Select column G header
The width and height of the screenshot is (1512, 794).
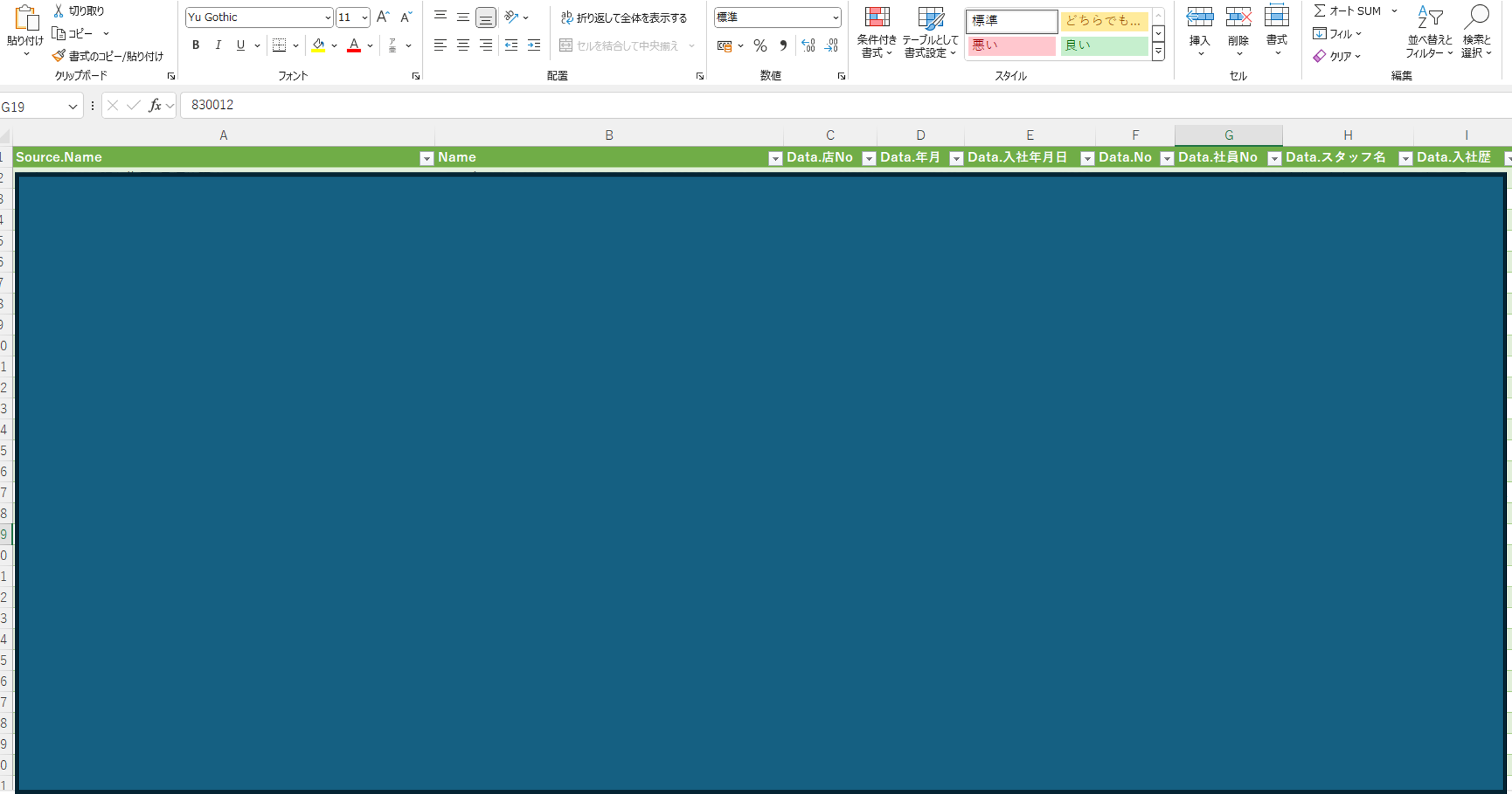point(1228,135)
